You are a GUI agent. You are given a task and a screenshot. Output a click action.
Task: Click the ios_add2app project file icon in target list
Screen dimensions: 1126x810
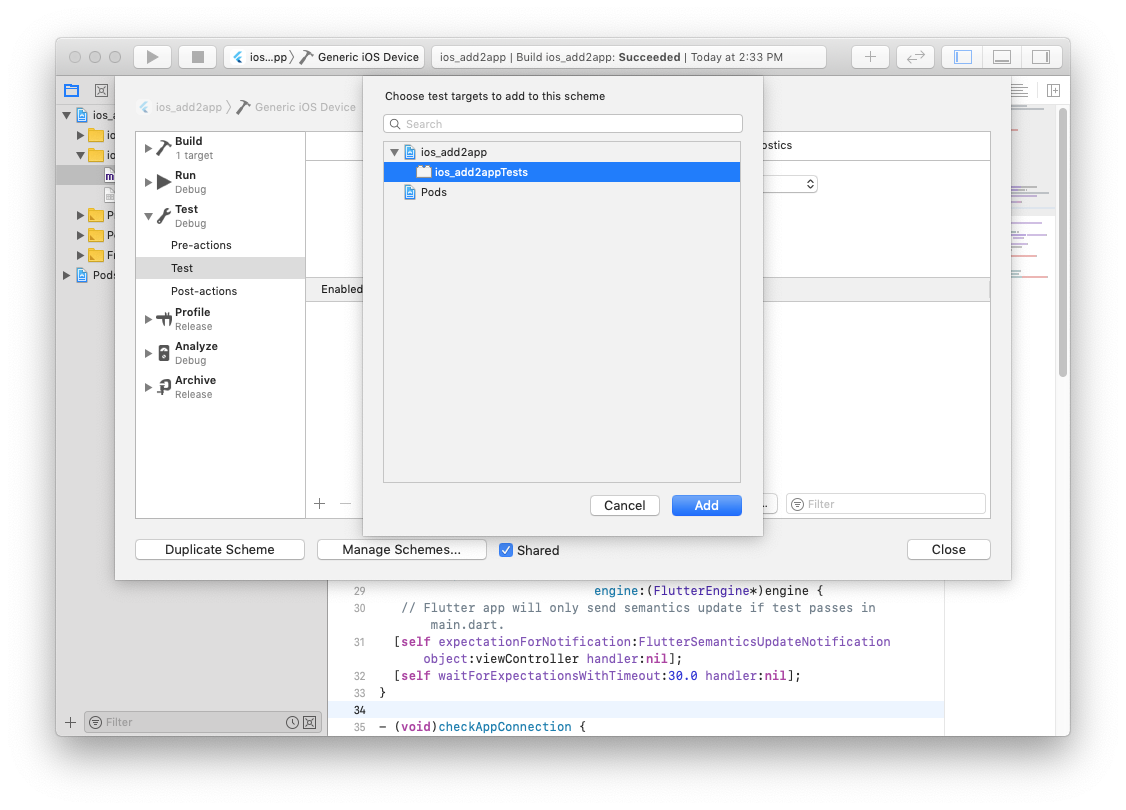pos(410,152)
